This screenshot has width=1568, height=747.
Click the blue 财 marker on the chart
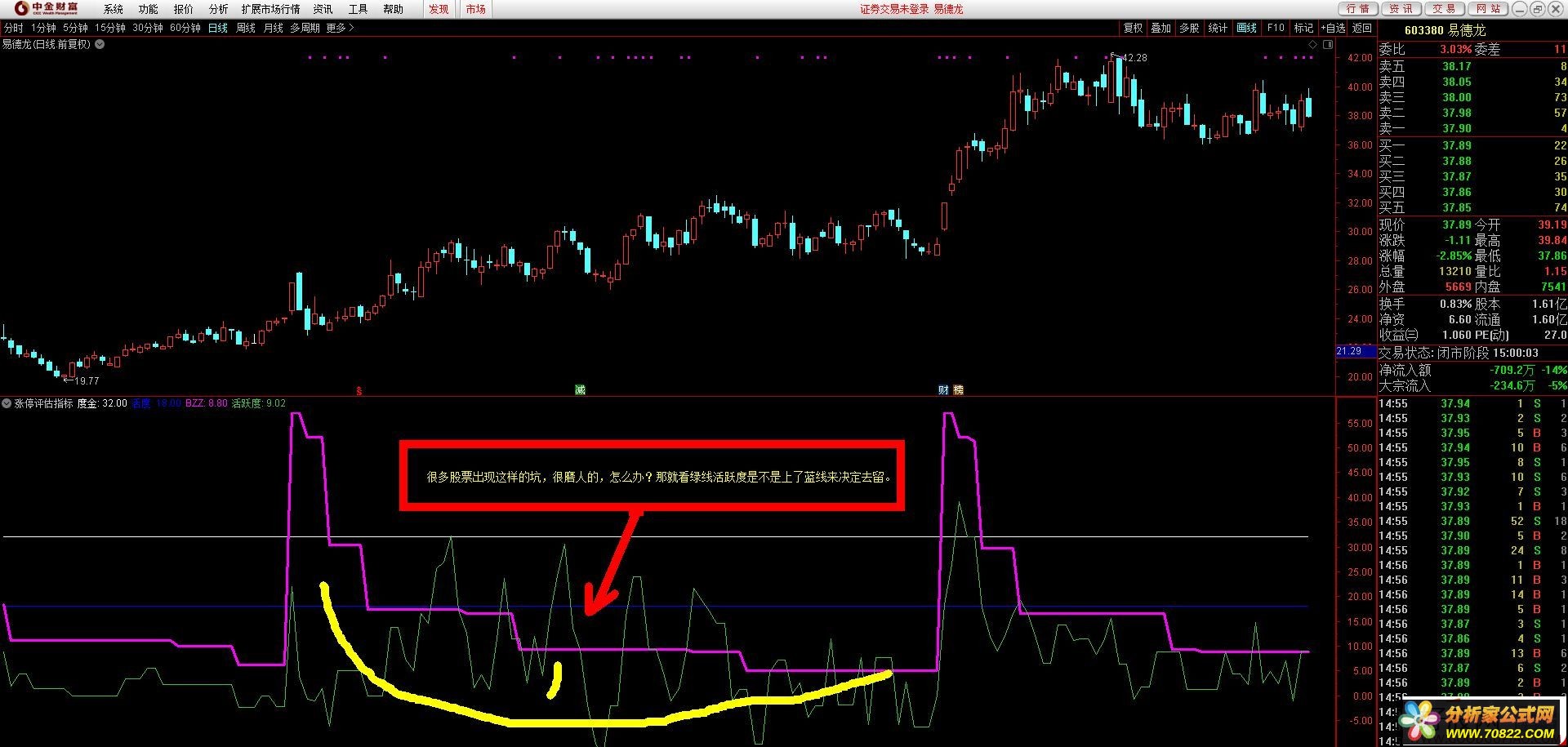tap(943, 390)
